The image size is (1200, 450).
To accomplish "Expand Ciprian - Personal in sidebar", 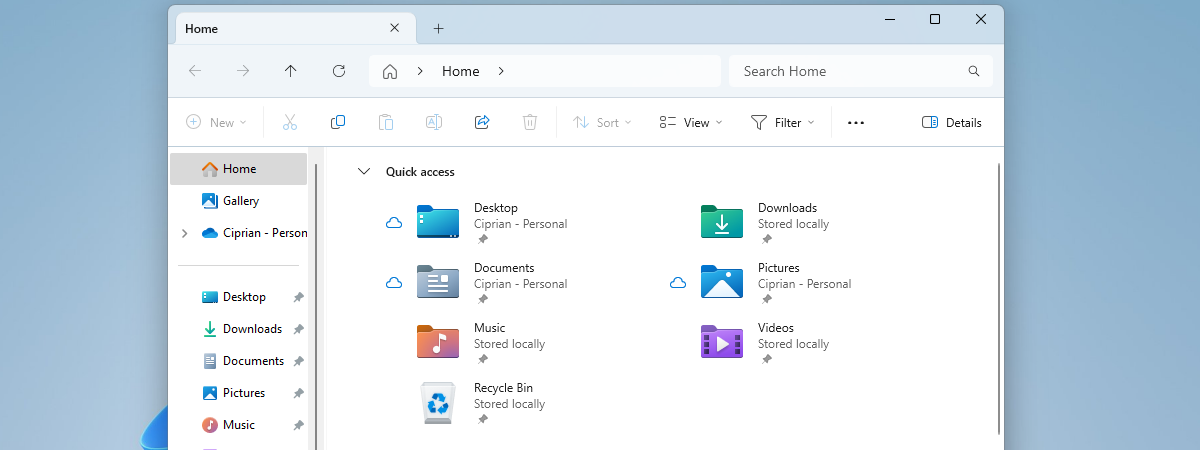I will tap(184, 233).
